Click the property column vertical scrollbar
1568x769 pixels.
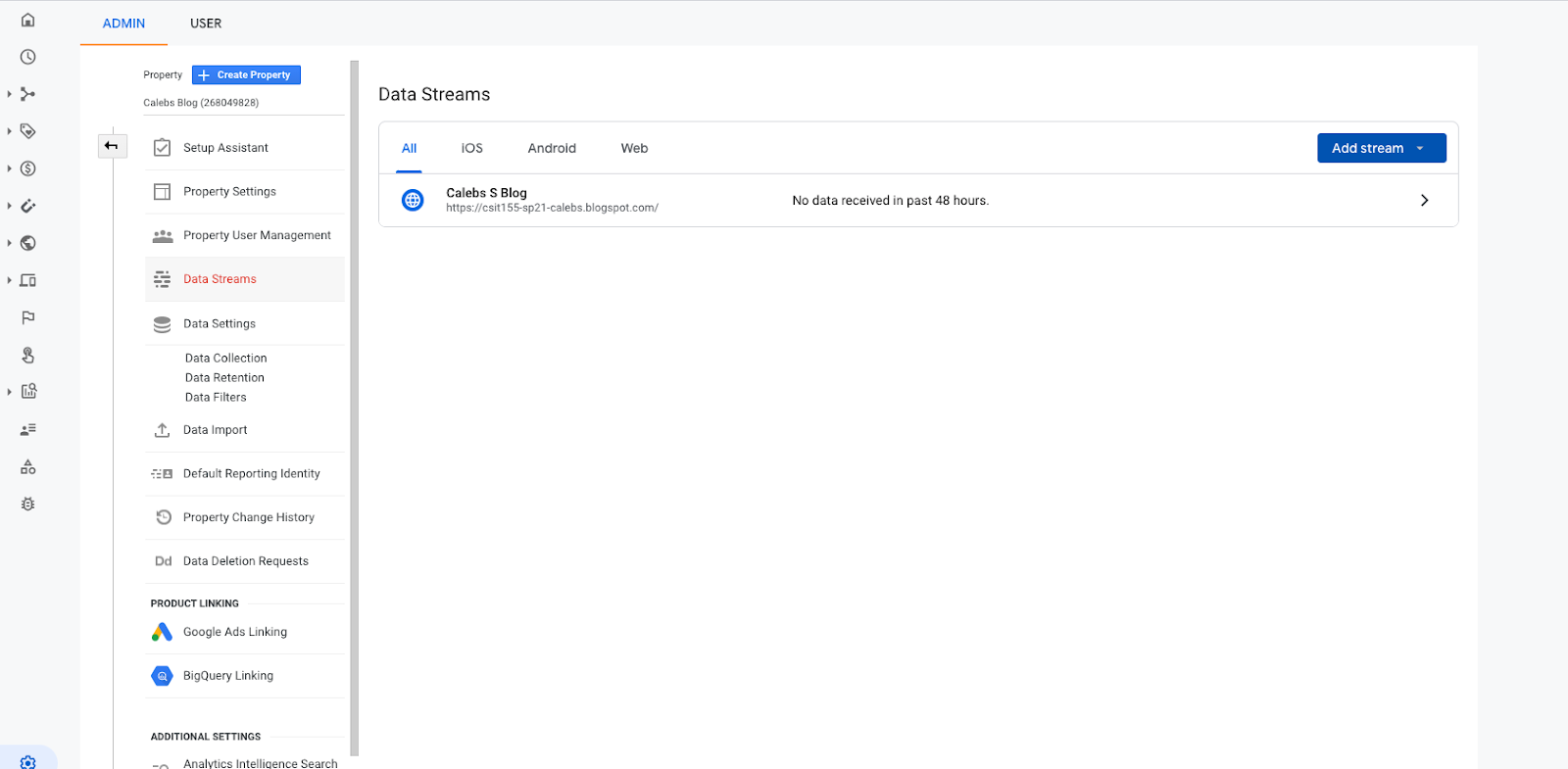point(354,409)
